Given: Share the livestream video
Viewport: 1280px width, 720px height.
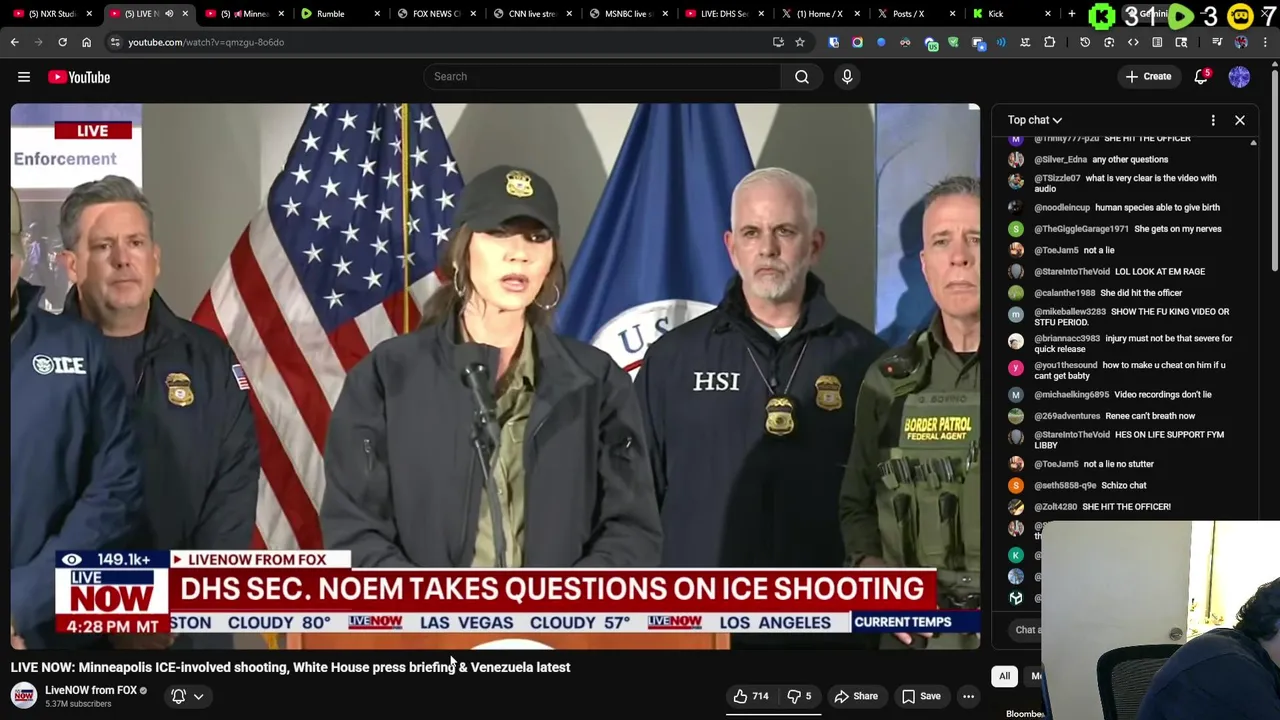Looking at the screenshot, I should click(856, 696).
